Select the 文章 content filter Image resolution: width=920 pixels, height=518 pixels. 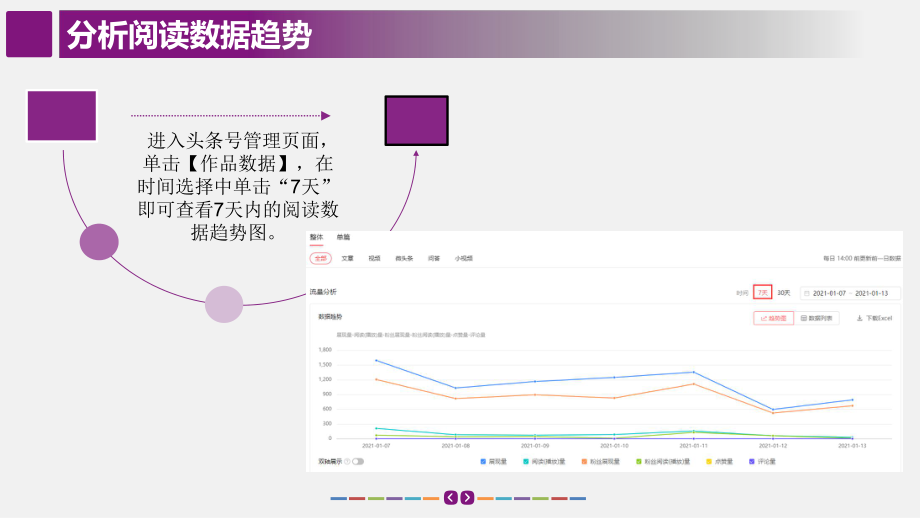(347, 258)
